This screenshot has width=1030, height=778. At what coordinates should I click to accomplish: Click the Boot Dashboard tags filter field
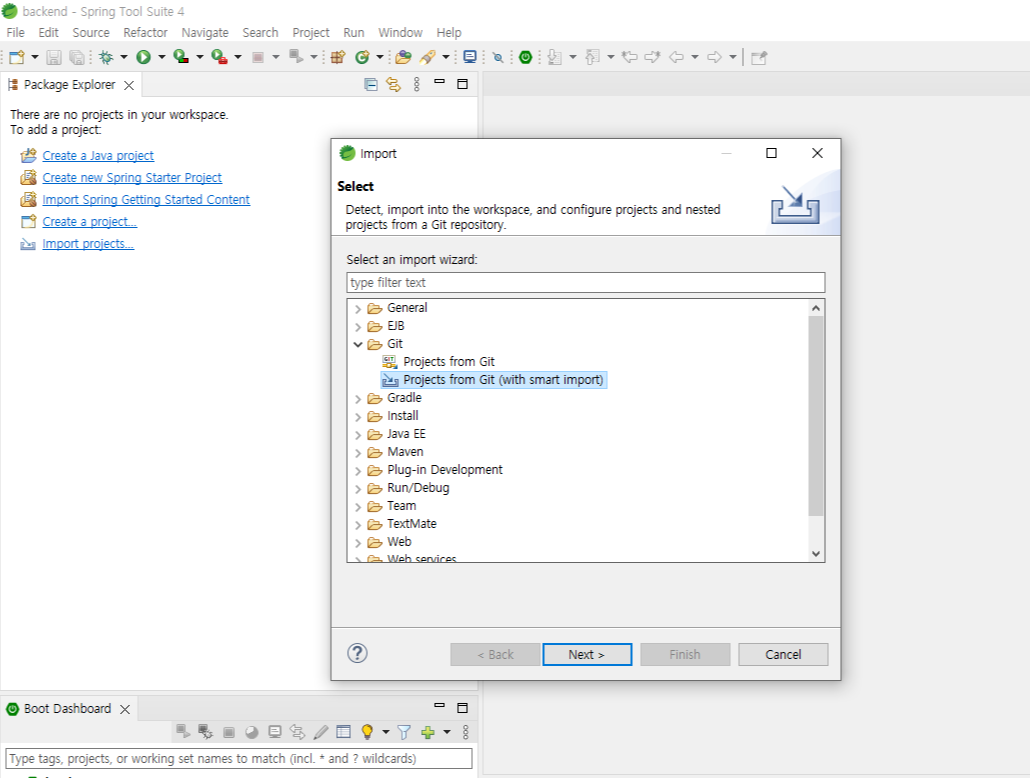click(x=238, y=758)
